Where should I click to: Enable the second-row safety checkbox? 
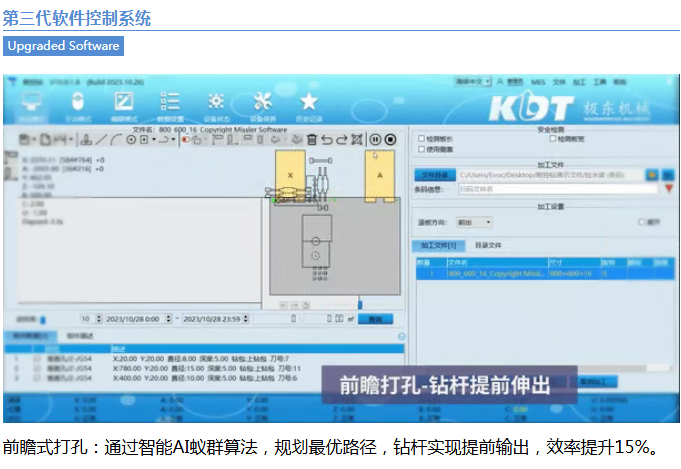point(421,149)
